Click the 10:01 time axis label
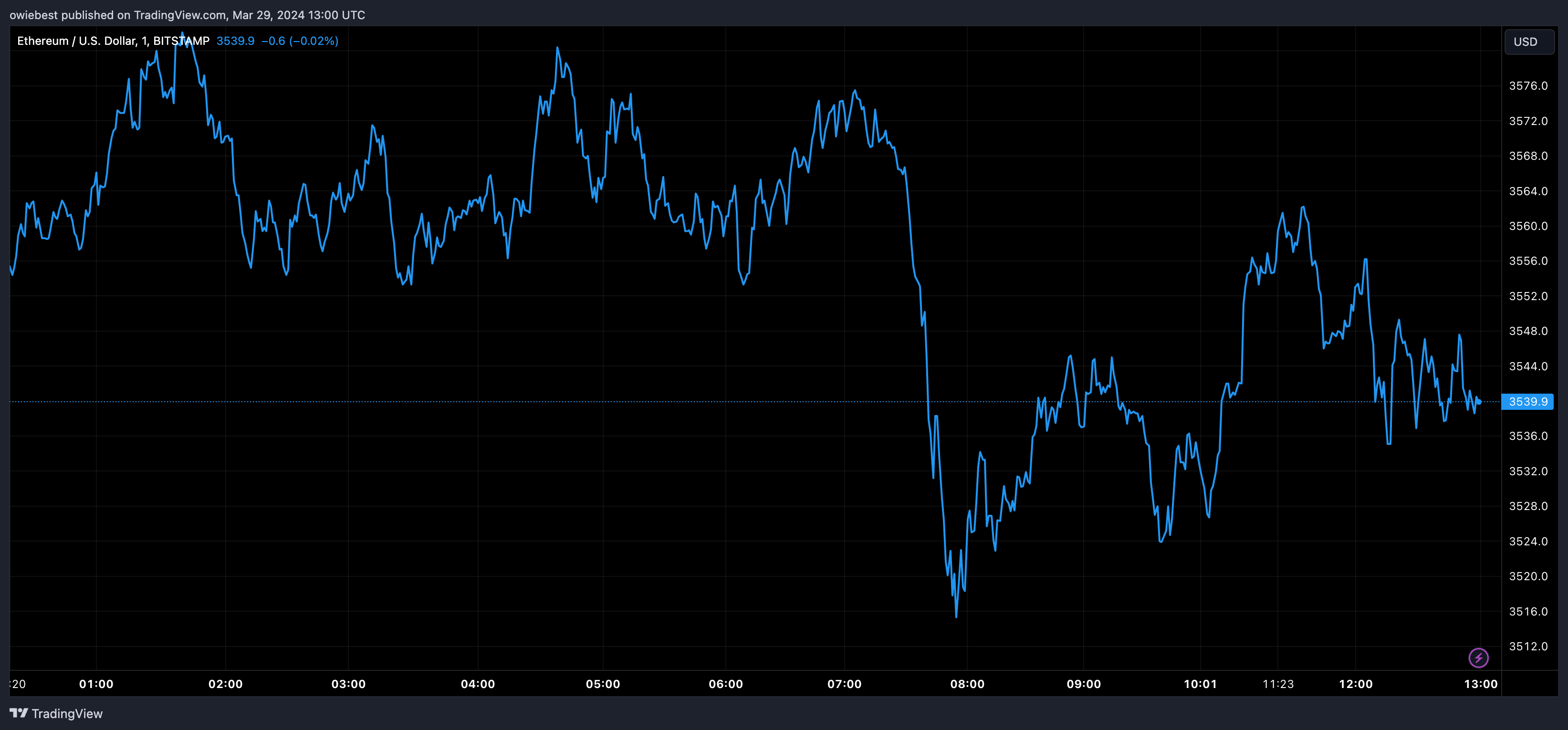Viewport: 1568px width, 730px height. coord(1201,684)
